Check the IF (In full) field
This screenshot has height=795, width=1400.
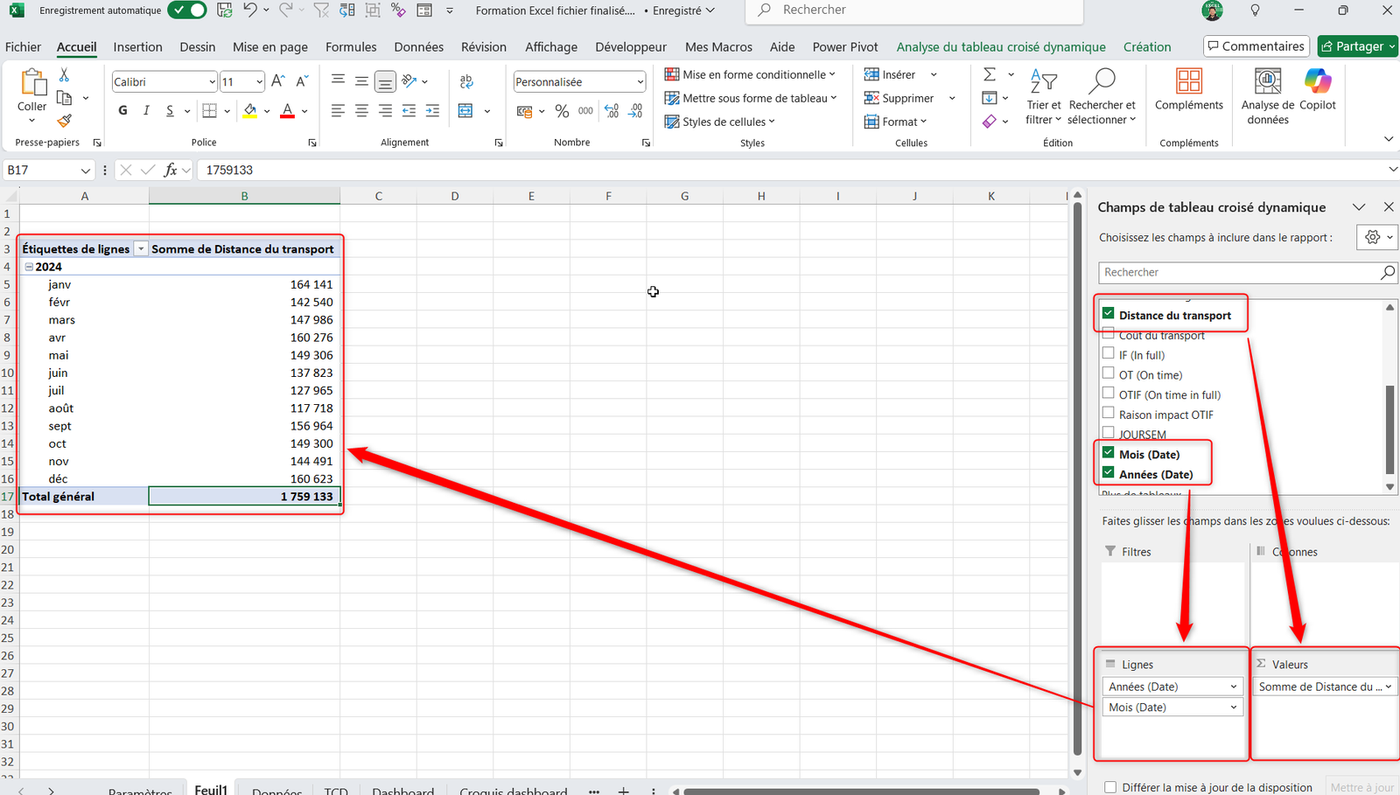coord(1108,354)
